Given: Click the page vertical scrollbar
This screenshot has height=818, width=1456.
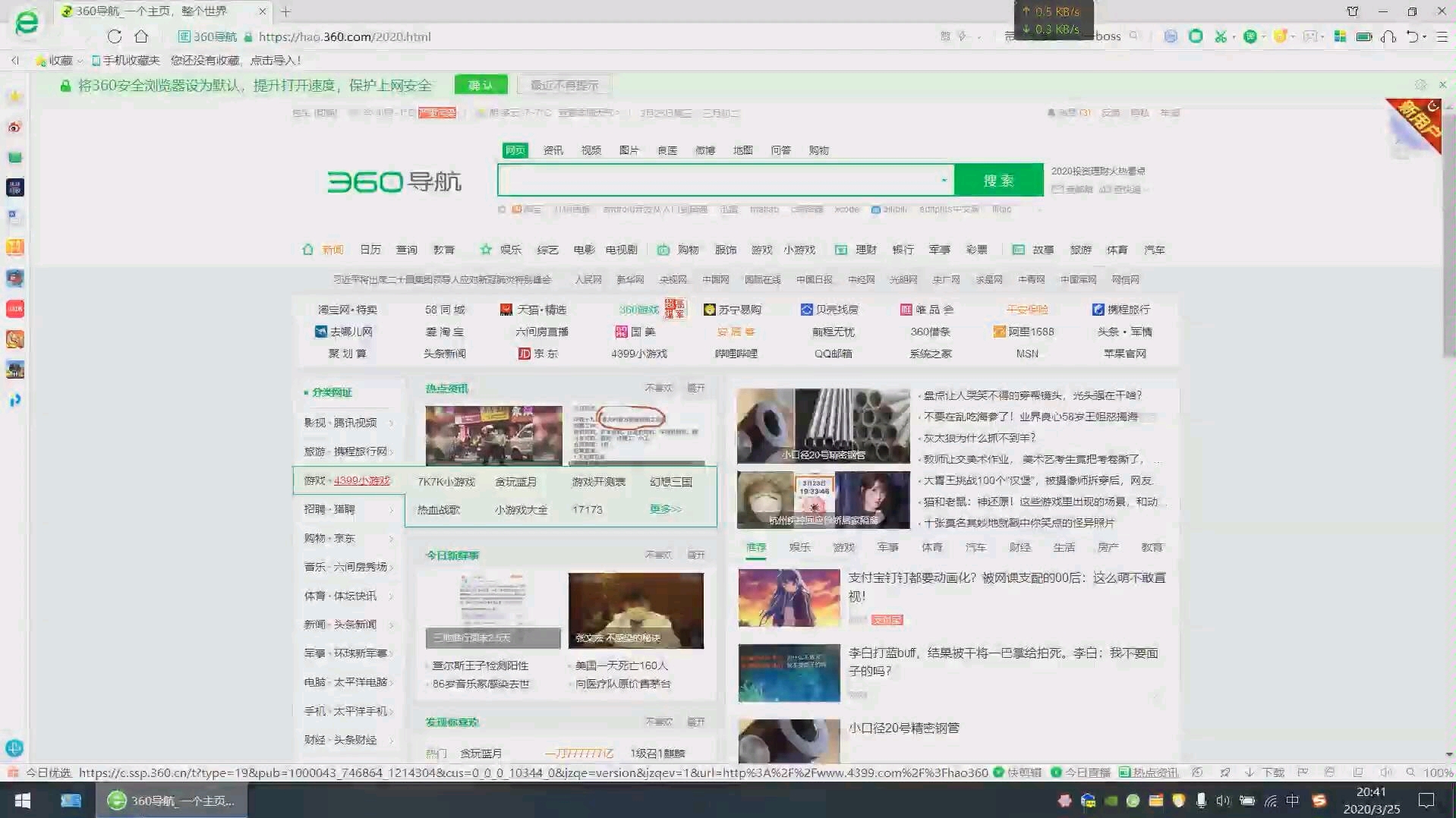Looking at the screenshot, I should 1448,235.
